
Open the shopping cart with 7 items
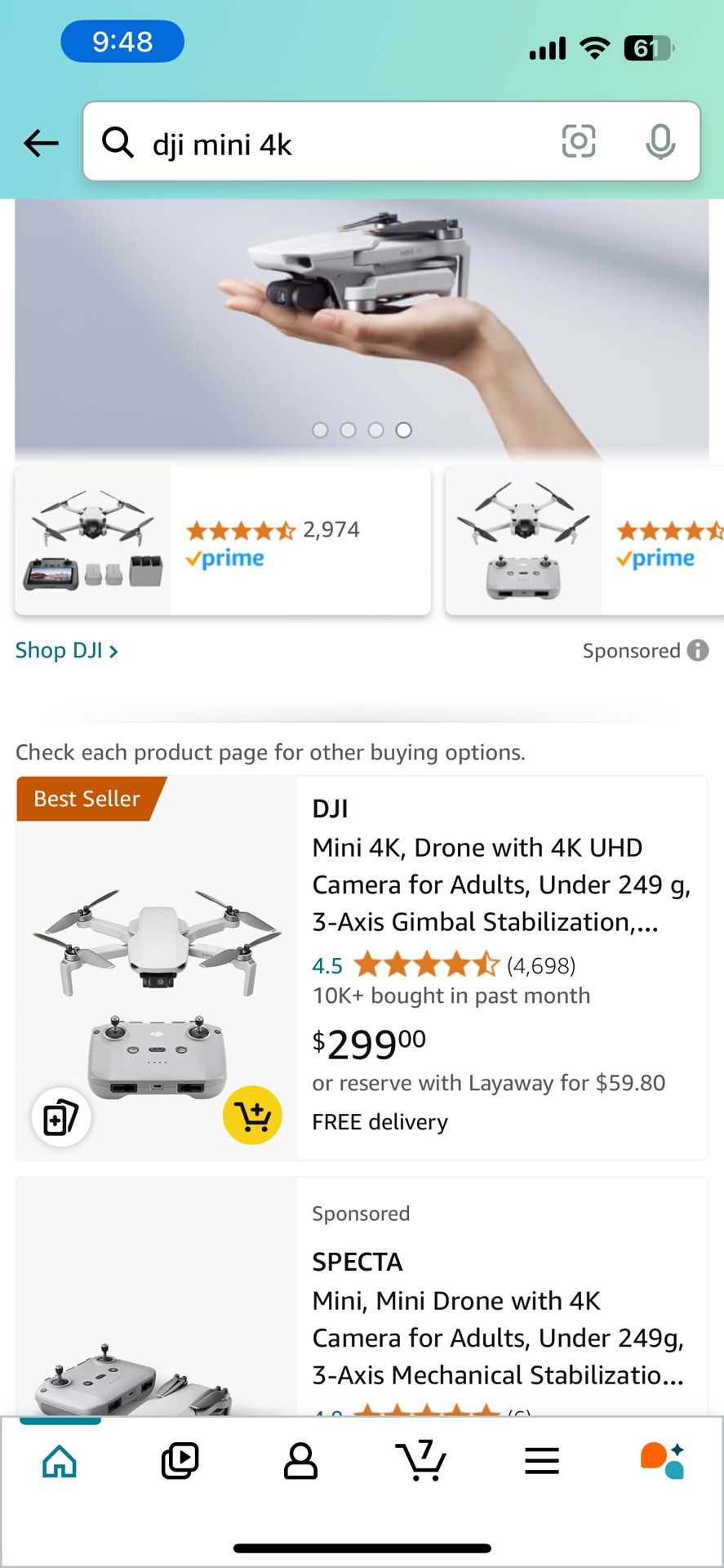(x=421, y=1461)
